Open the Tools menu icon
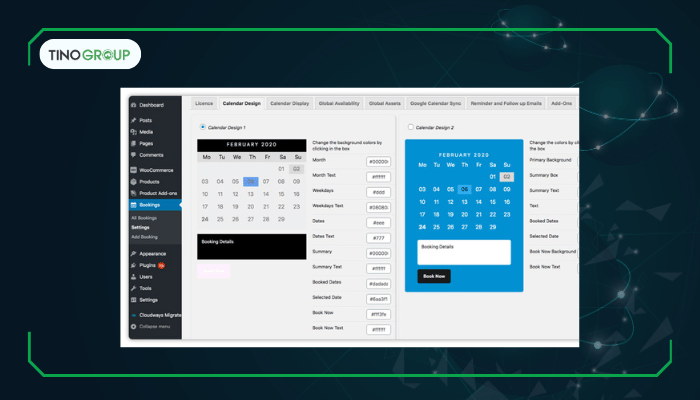Image resolution: width=700 pixels, height=400 pixels. pos(133,289)
